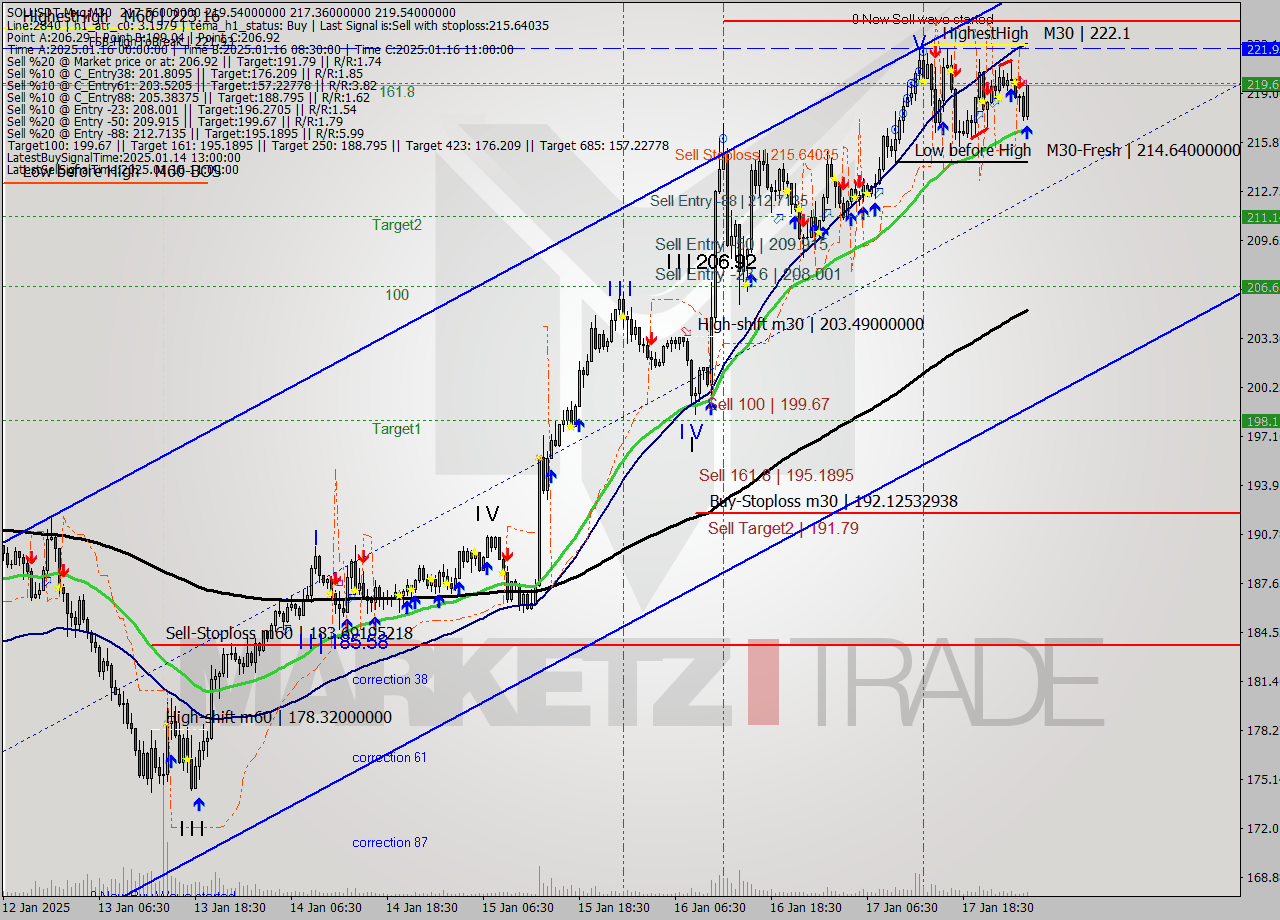1280x920 pixels.
Task: Click the '14 Jan 06:30' time label
Action: coord(325,908)
